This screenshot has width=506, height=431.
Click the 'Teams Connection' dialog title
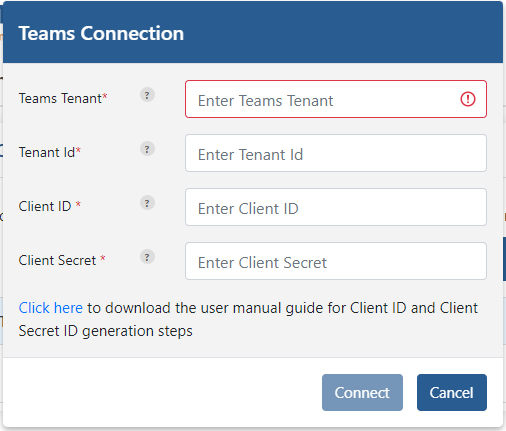101,33
